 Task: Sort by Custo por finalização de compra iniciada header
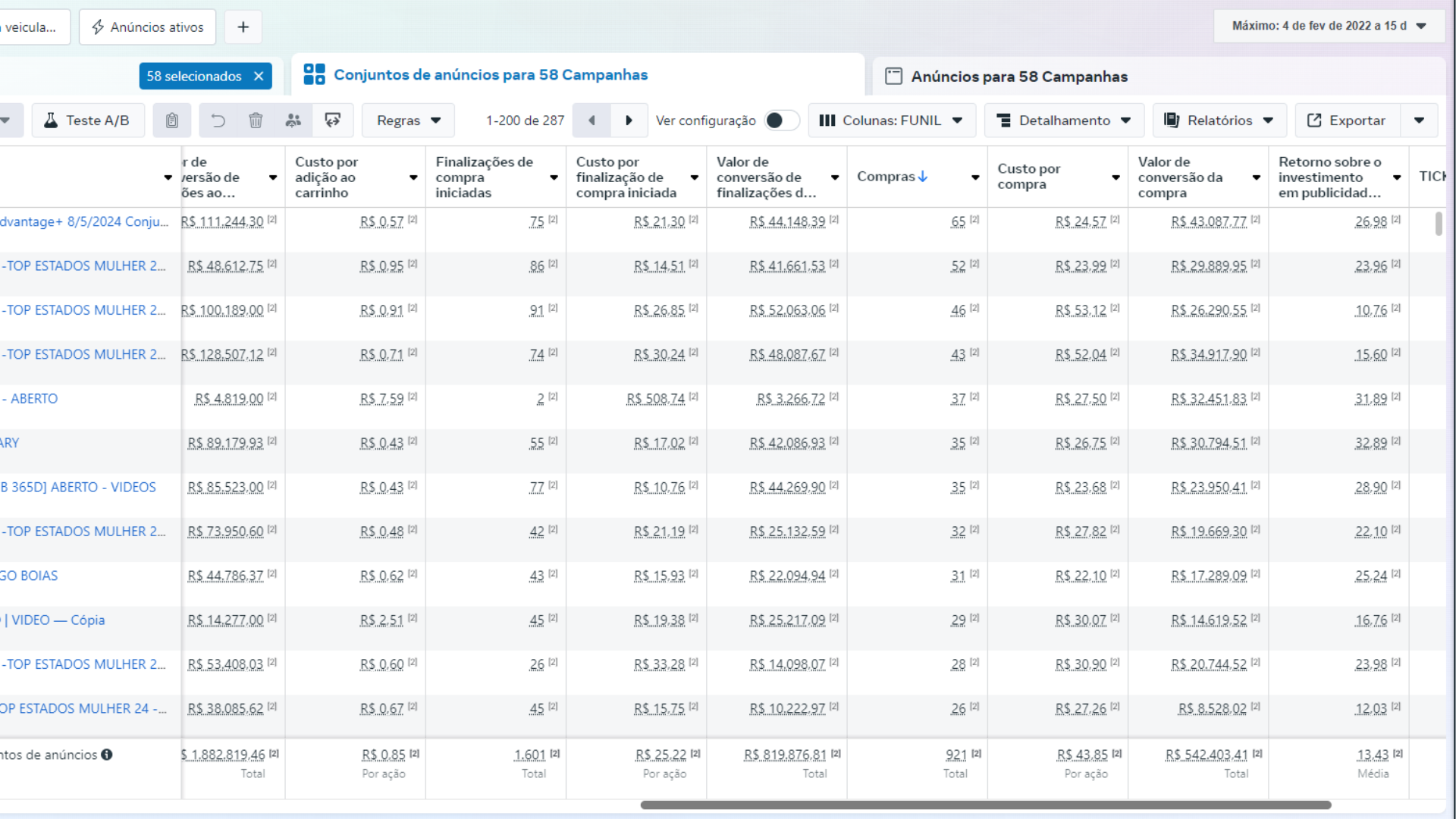626,177
